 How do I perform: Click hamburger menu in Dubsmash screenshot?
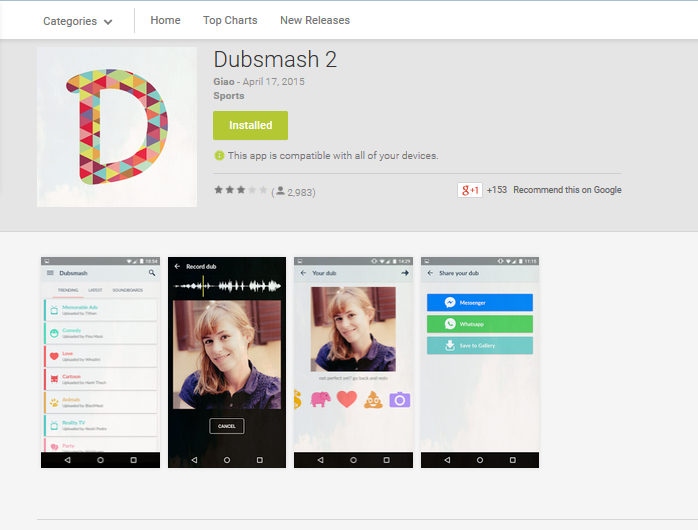pos(50,273)
